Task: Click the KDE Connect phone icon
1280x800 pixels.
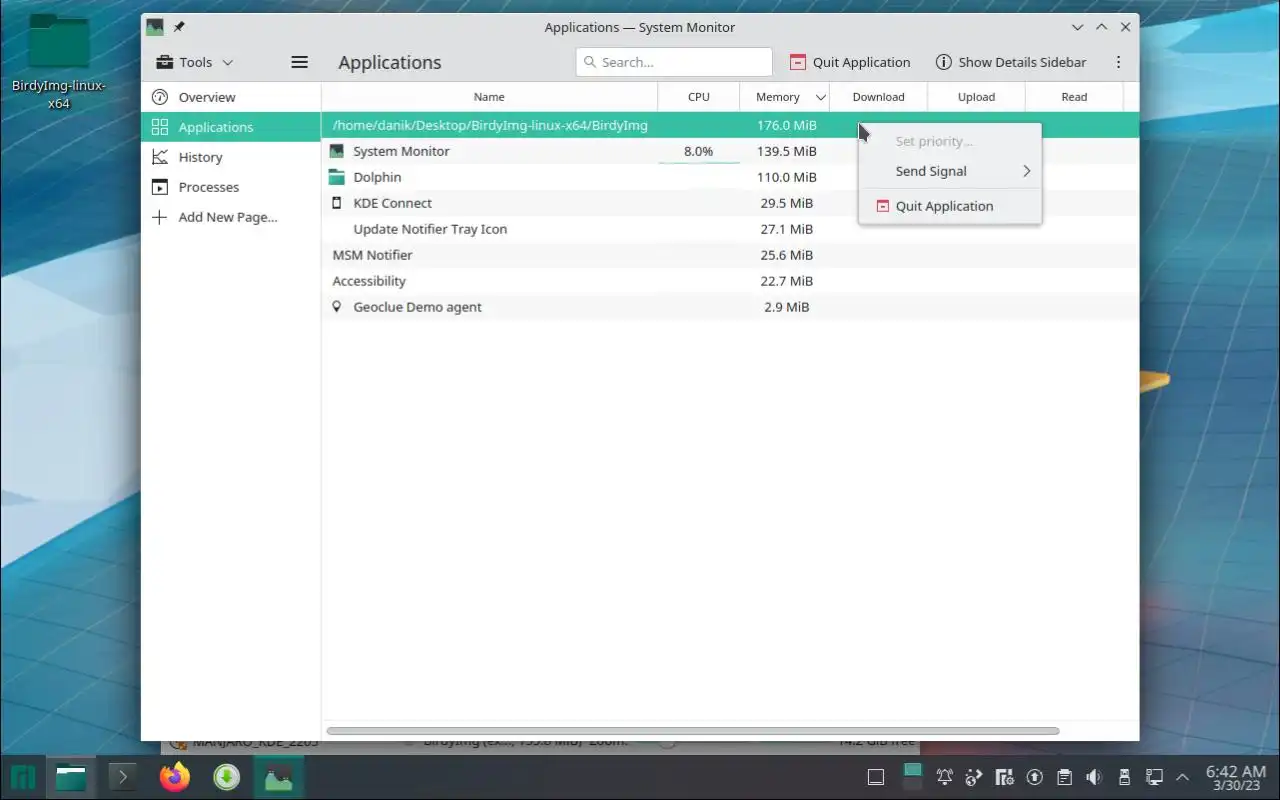Action: click(x=336, y=203)
